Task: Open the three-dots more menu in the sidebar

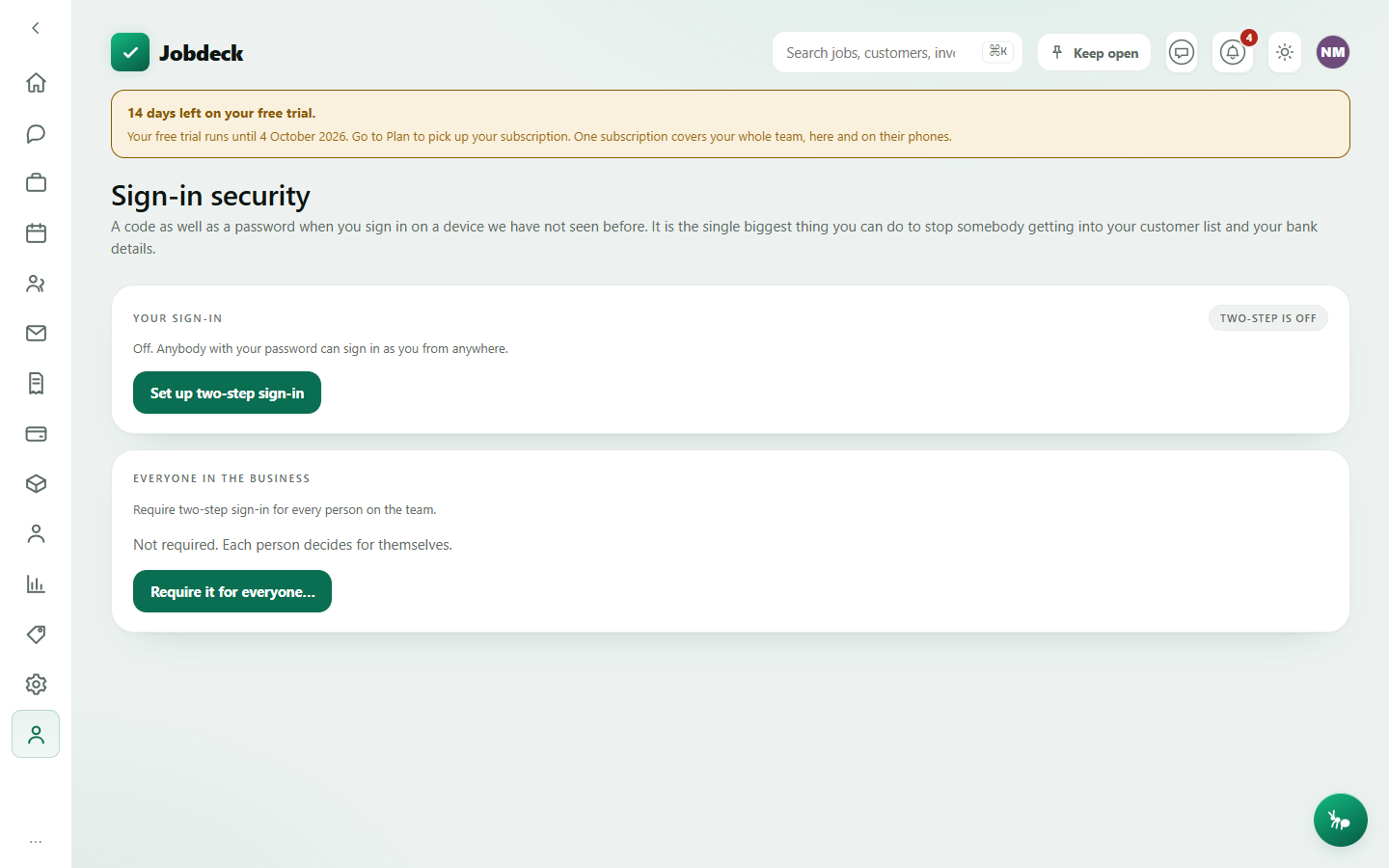Action: [x=36, y=842]
